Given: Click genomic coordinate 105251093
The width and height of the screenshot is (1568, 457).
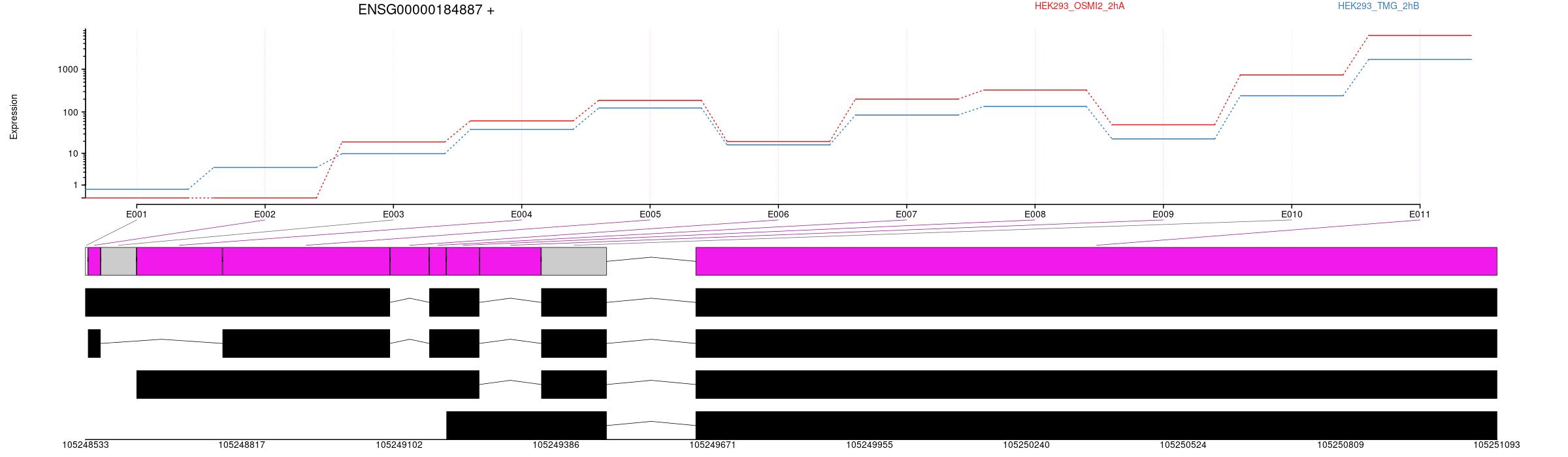Looking at the screenshot, I should pyautogui.click(x=1496, y=445).
